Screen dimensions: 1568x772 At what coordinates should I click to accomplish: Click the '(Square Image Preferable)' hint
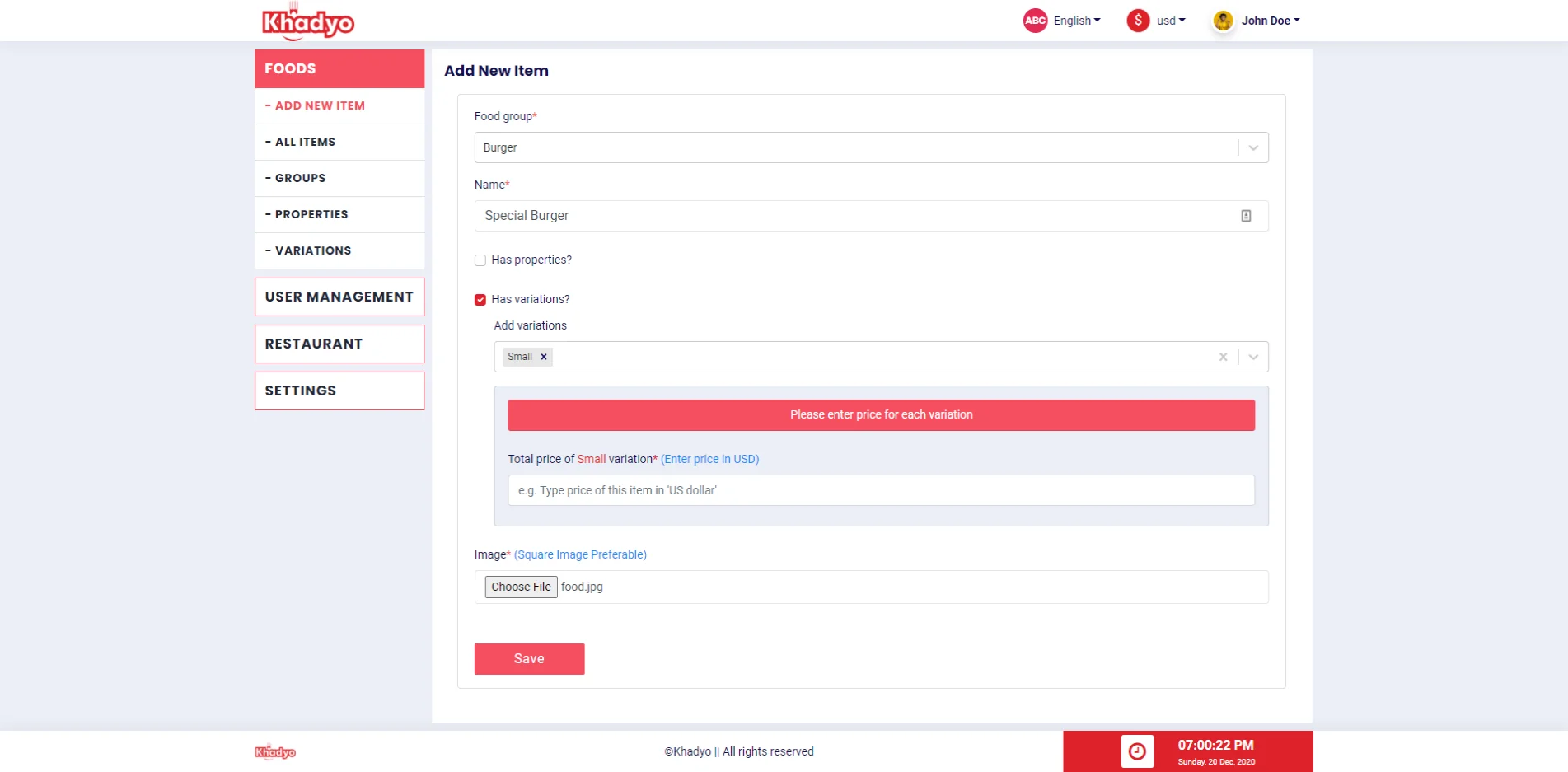pyautogui.click(x=580, y=554)
